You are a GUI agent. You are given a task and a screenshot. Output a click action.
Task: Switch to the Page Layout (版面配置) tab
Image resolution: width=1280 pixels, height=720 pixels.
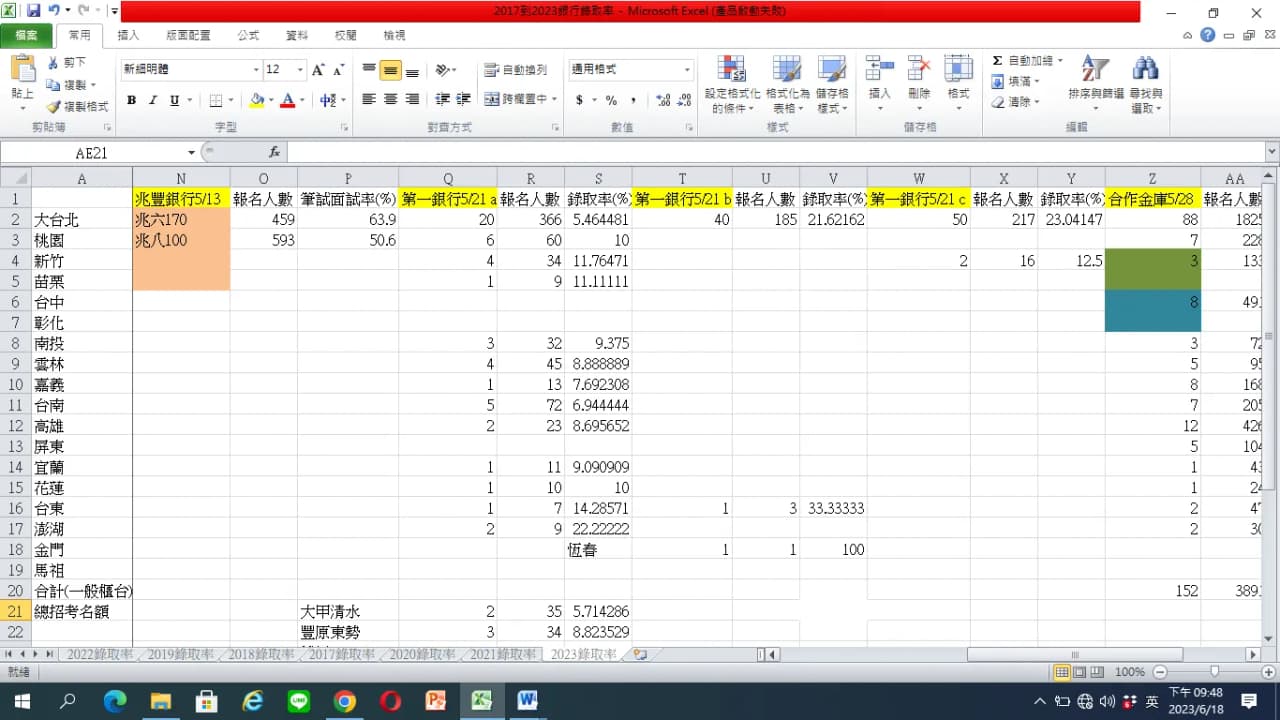189,35
